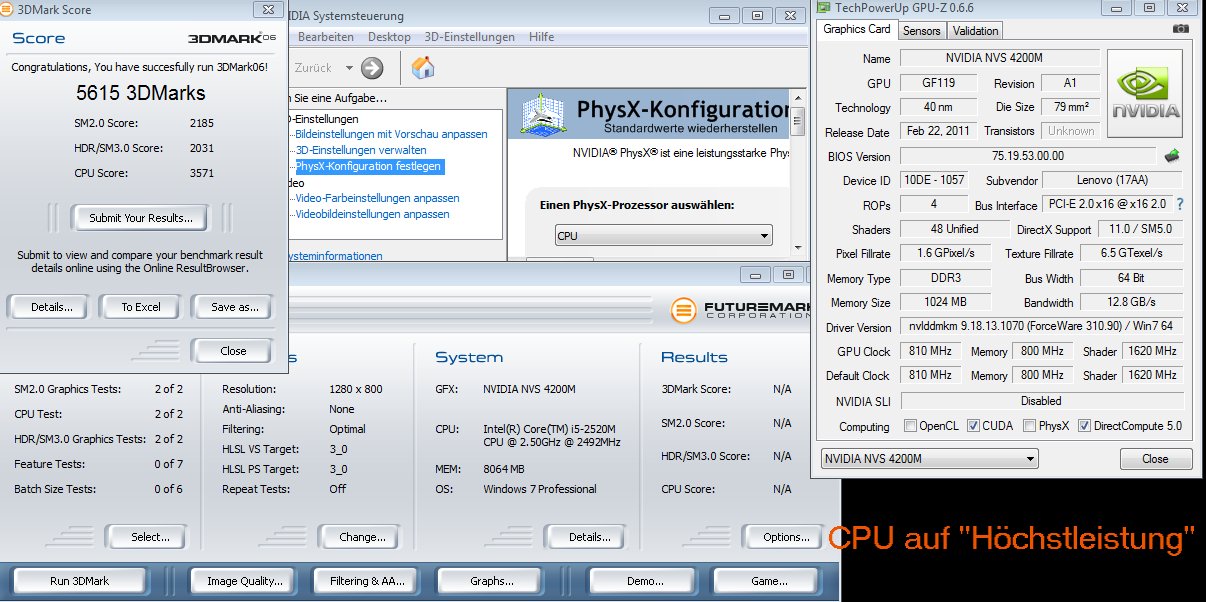Viewport: 1206px width, 602px height.
Task: Click the Change button under Settings
Action: (362, 537)
